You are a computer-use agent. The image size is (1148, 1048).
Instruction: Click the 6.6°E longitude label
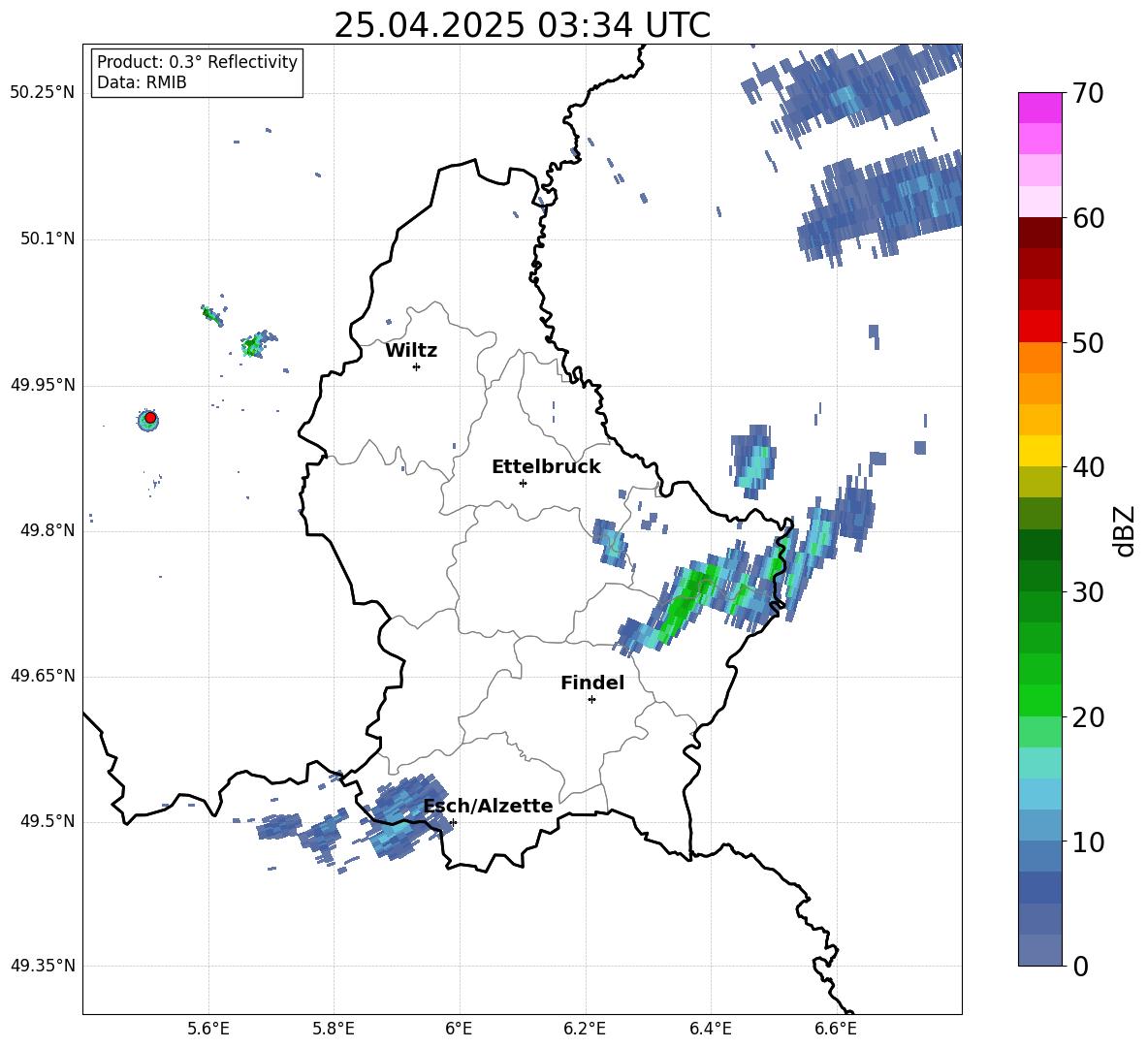(x=836, y=1029)
